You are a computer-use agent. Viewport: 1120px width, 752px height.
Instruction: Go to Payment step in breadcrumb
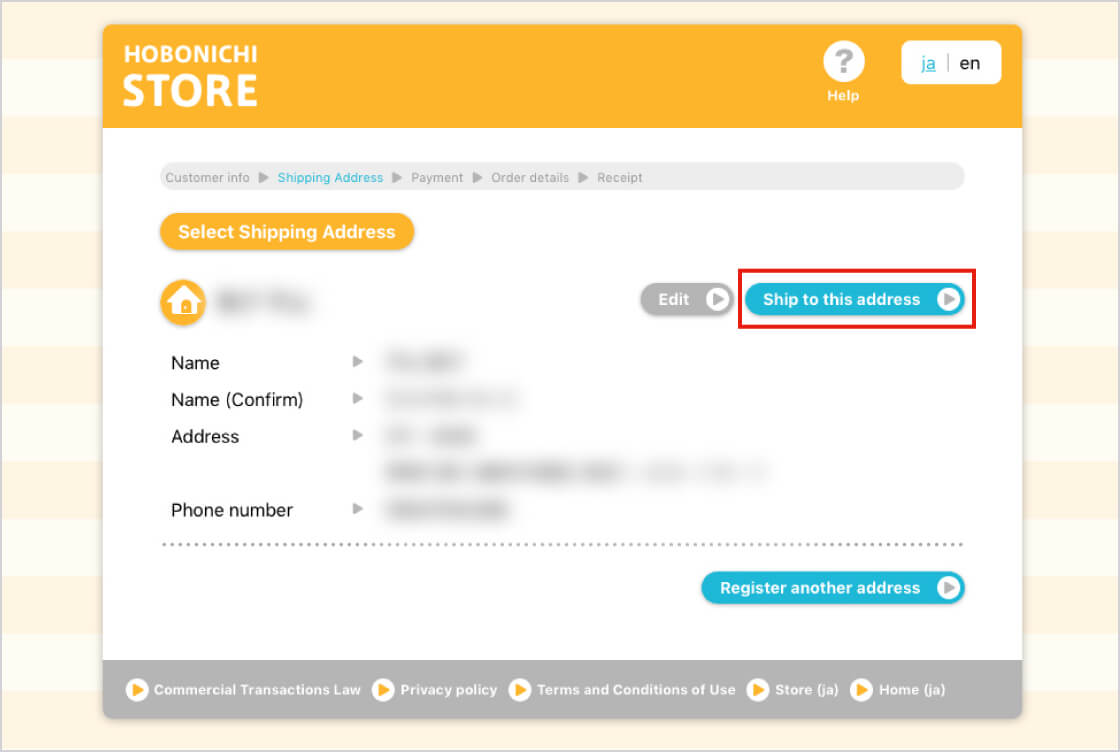point(437,178)
